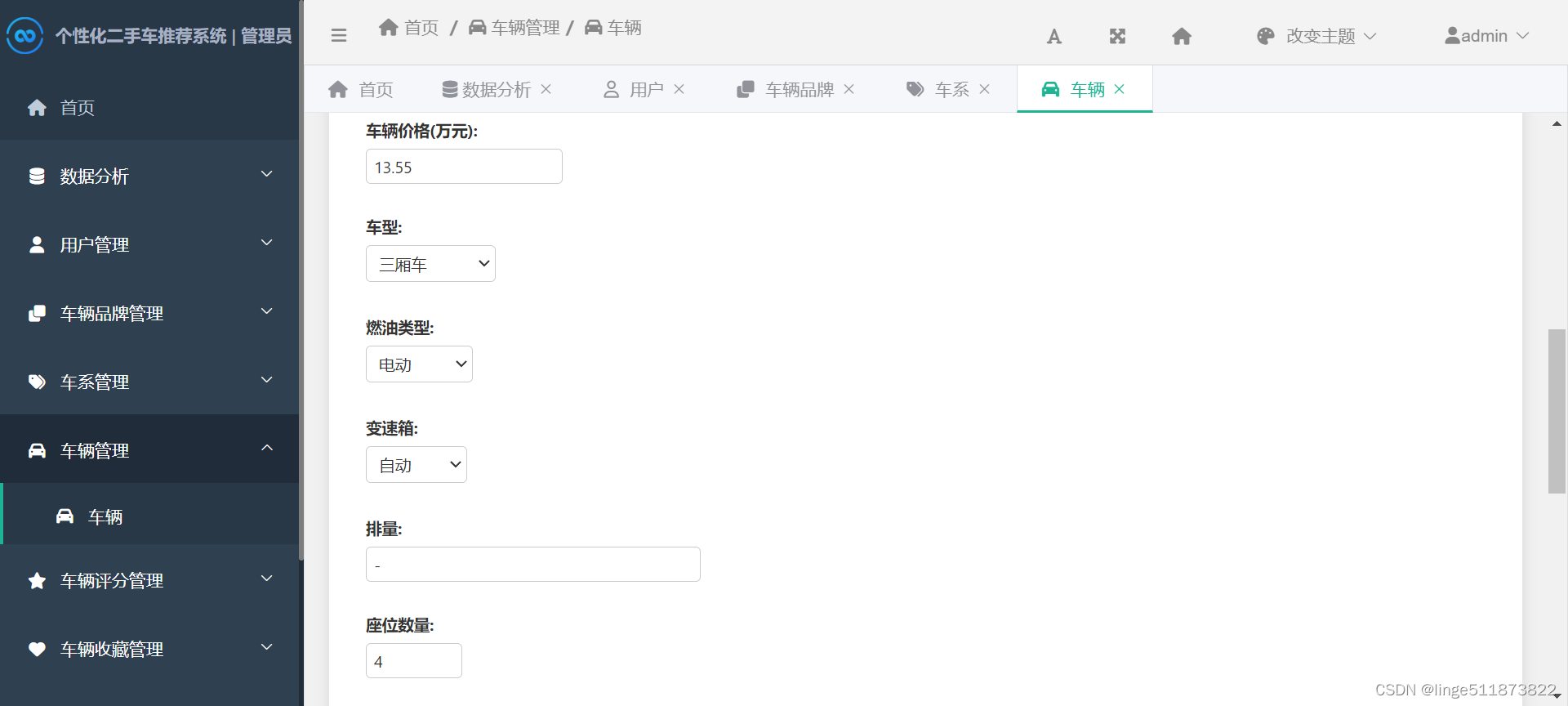Screen dimensions: 1568x706
Task: Click breadcrumb home icon
Action: point(389,27)
